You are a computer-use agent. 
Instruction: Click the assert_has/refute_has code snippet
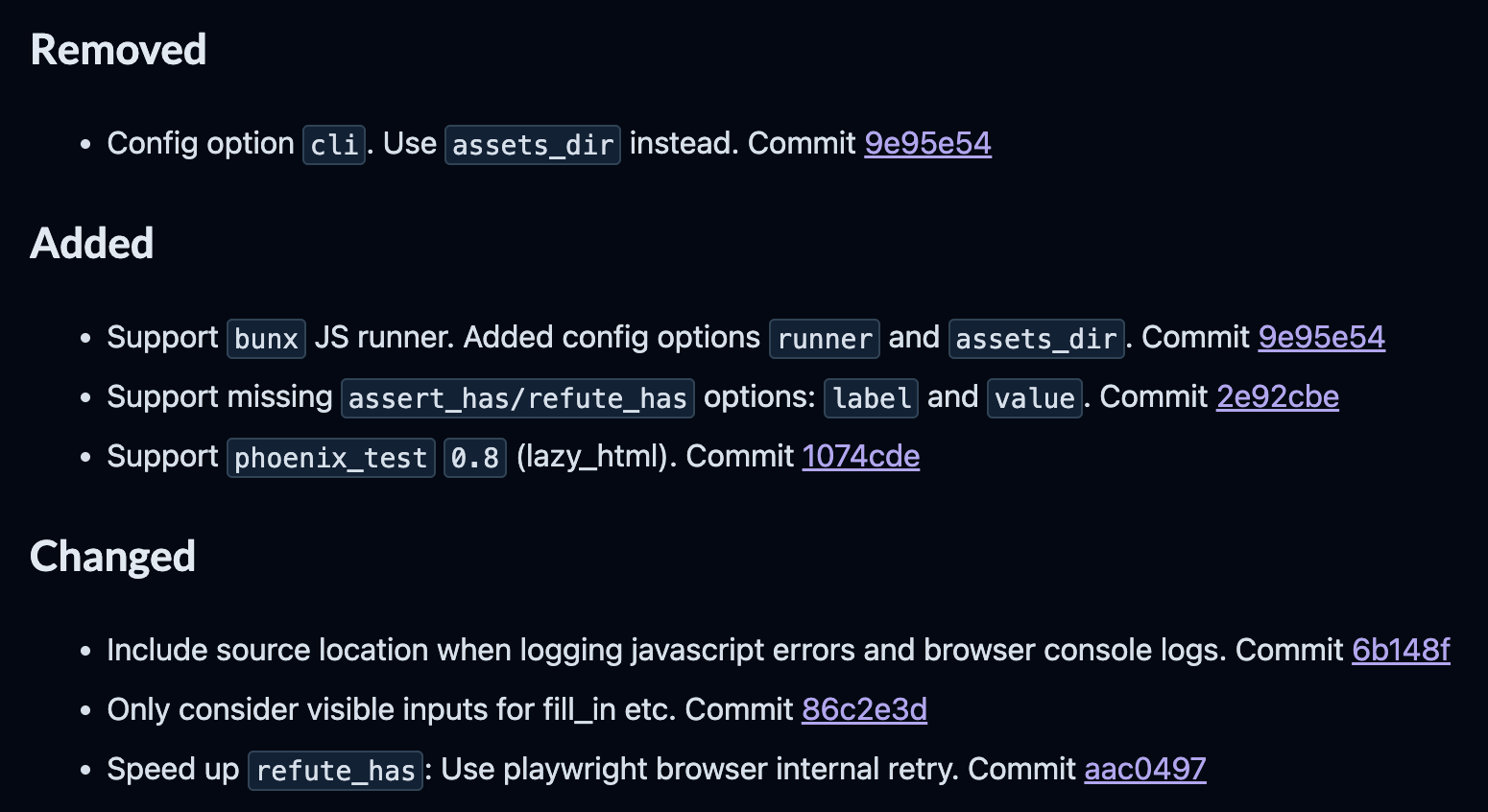click(x=517, y=398)
